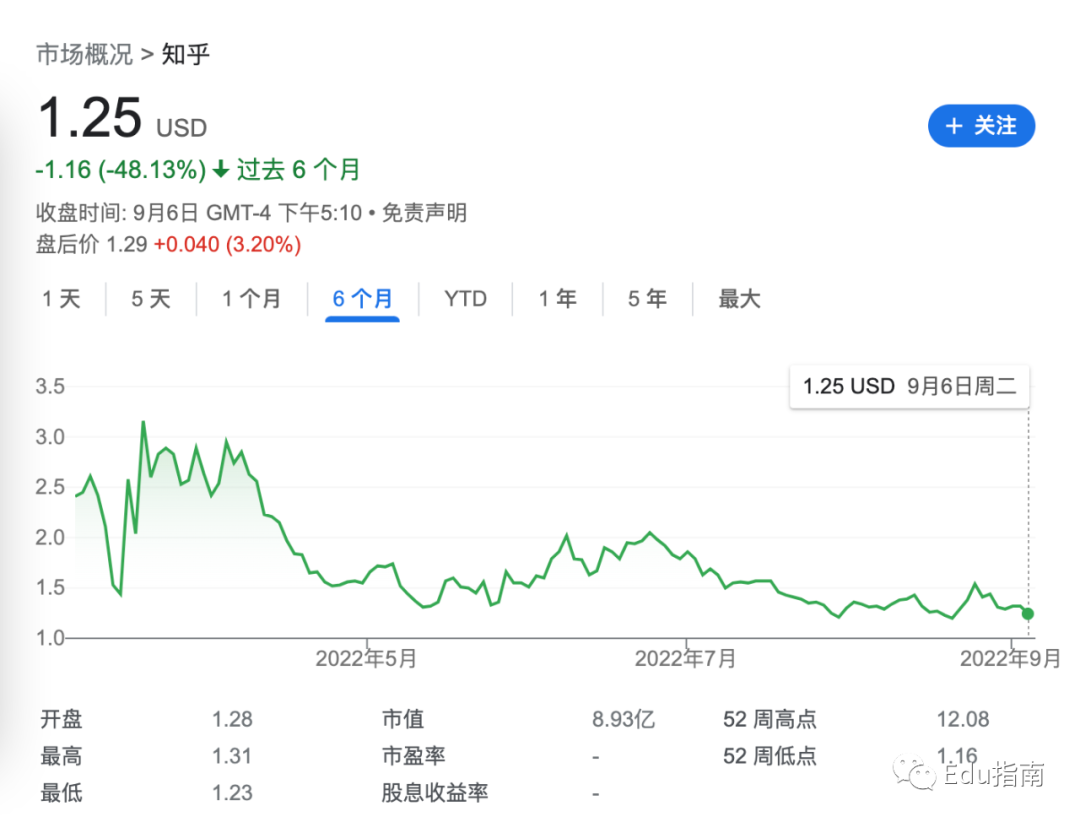This screenshot has height=822, width=1080.
Task: Click the 52 周低点 label
Action: [769, 756]
